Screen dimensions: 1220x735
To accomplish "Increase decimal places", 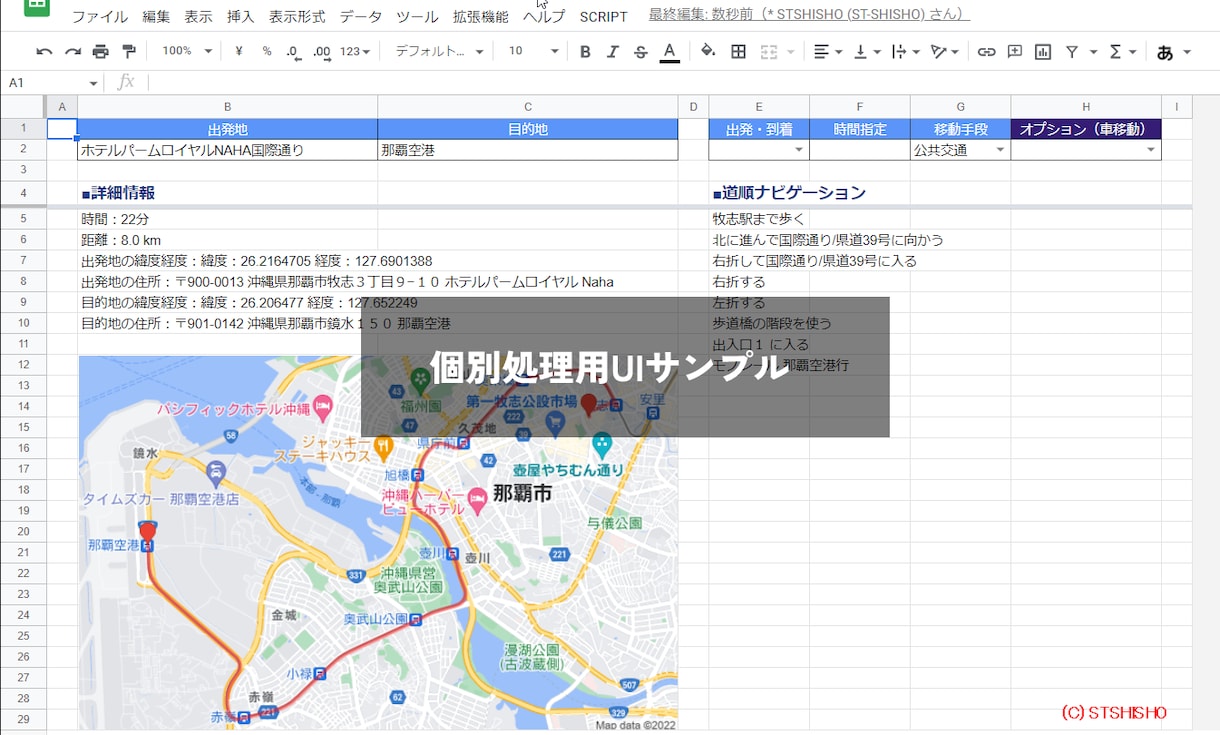I will tap(322, 51).
